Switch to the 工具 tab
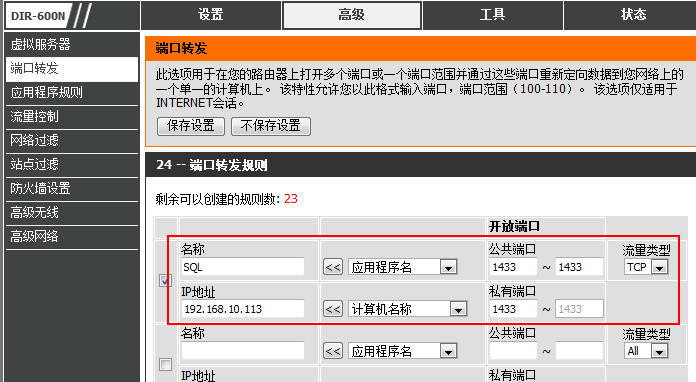Image resolution: width=696 pixels, height=382 pixels. (x=493, y=15)
